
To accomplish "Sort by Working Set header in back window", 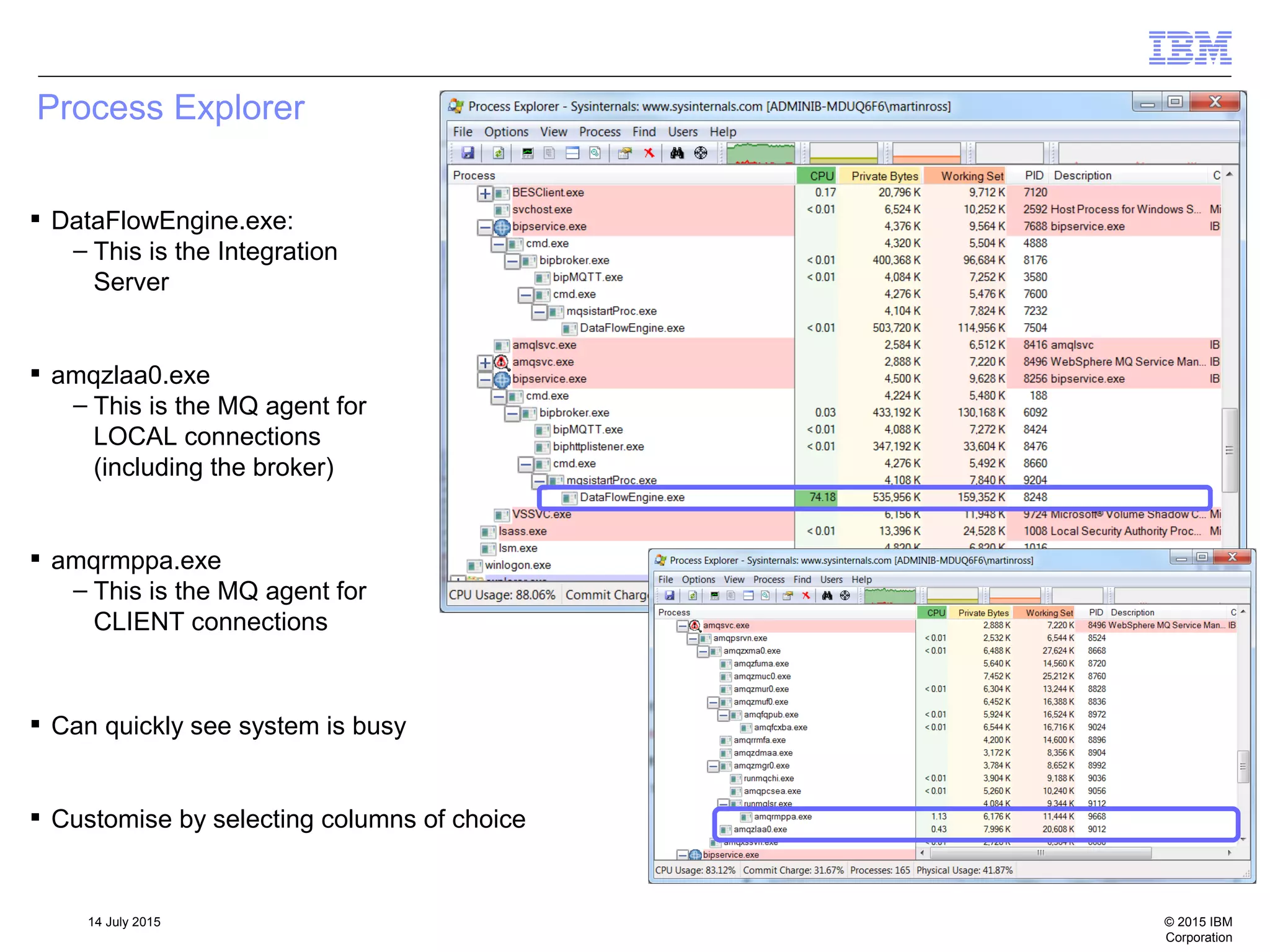I will (966, 176).
